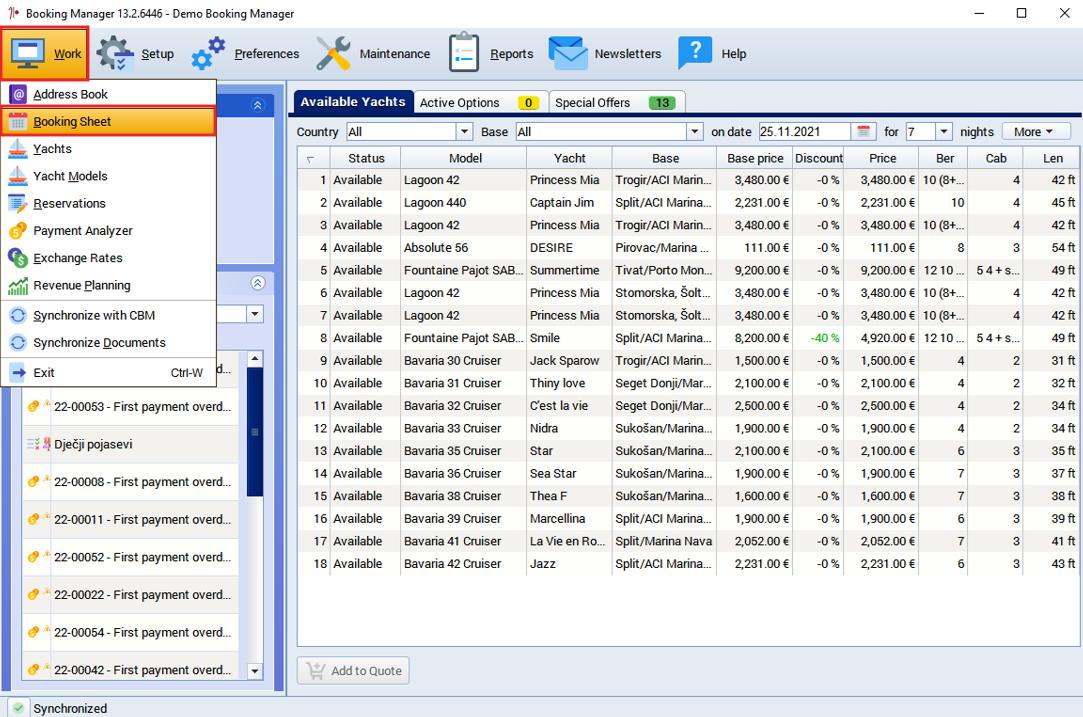The image size is (1083, 717).
Task: Select Synchronize with CBM
Action: [108, 315]
